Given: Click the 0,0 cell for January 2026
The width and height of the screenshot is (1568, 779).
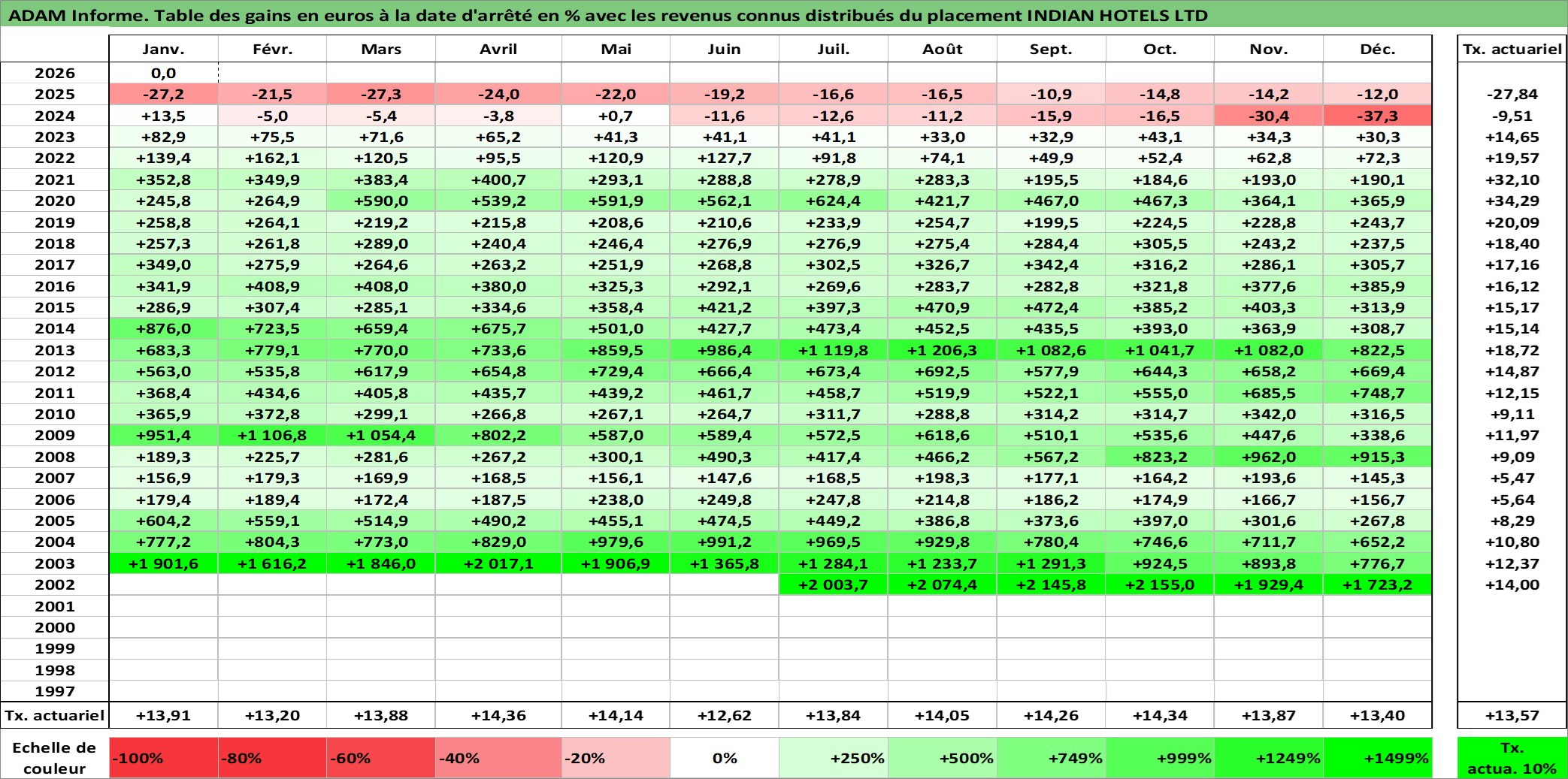Looking at the screenshot, I should click(x=163, y=73).
